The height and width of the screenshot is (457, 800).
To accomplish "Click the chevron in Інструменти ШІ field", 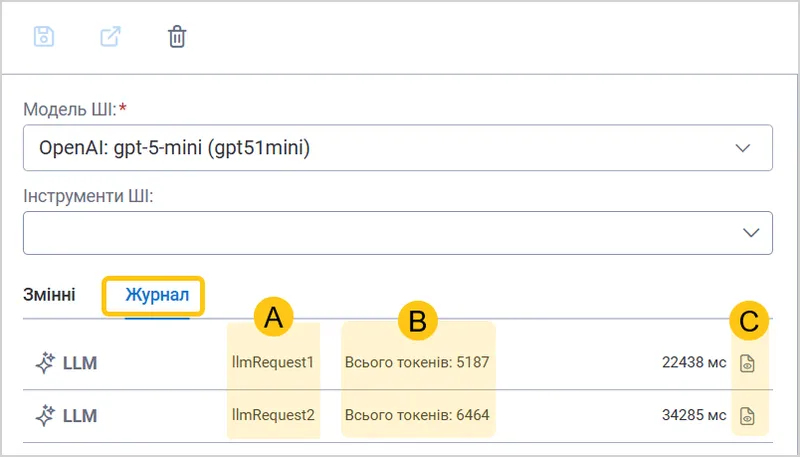I will [x=751, y=233].
